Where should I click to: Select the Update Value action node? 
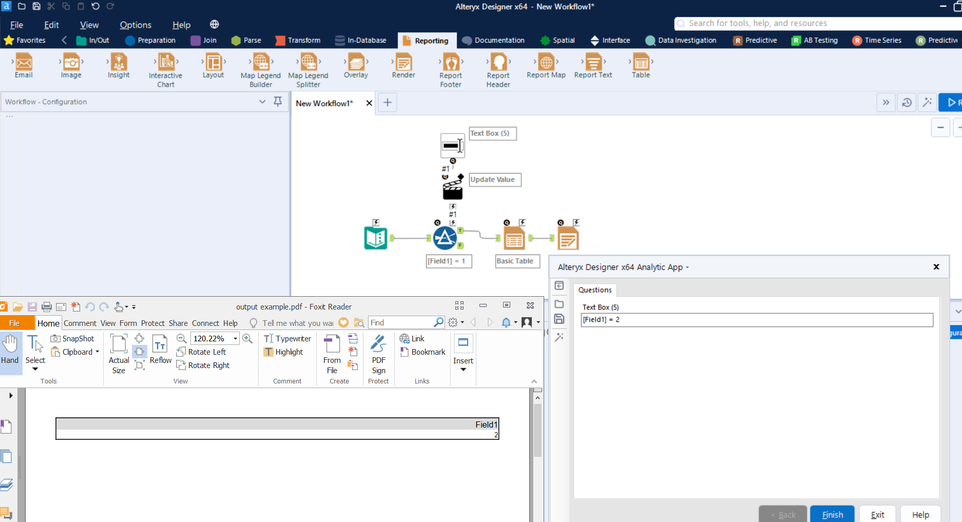[453, 188]
